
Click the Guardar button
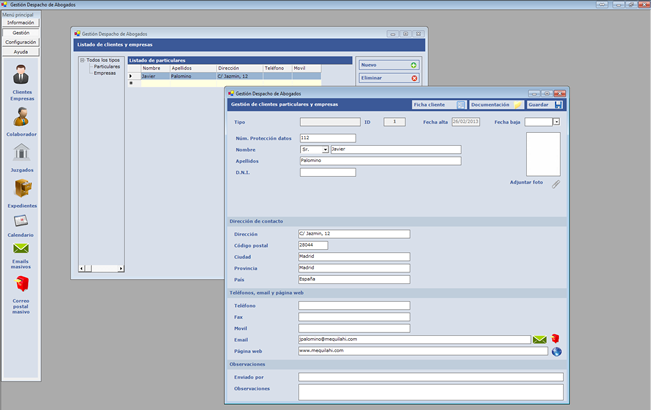tap(544, 104)
